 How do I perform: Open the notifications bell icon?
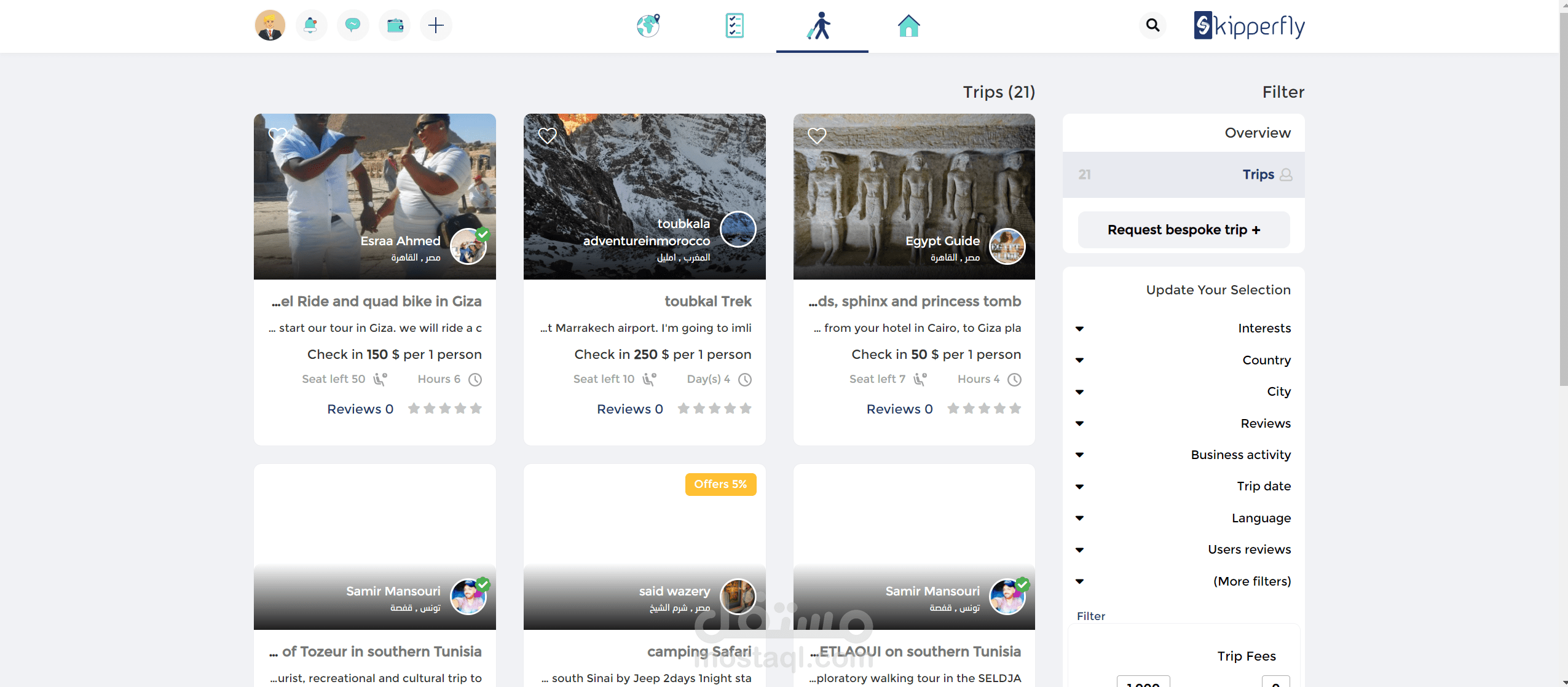click(x=311, y=26)
